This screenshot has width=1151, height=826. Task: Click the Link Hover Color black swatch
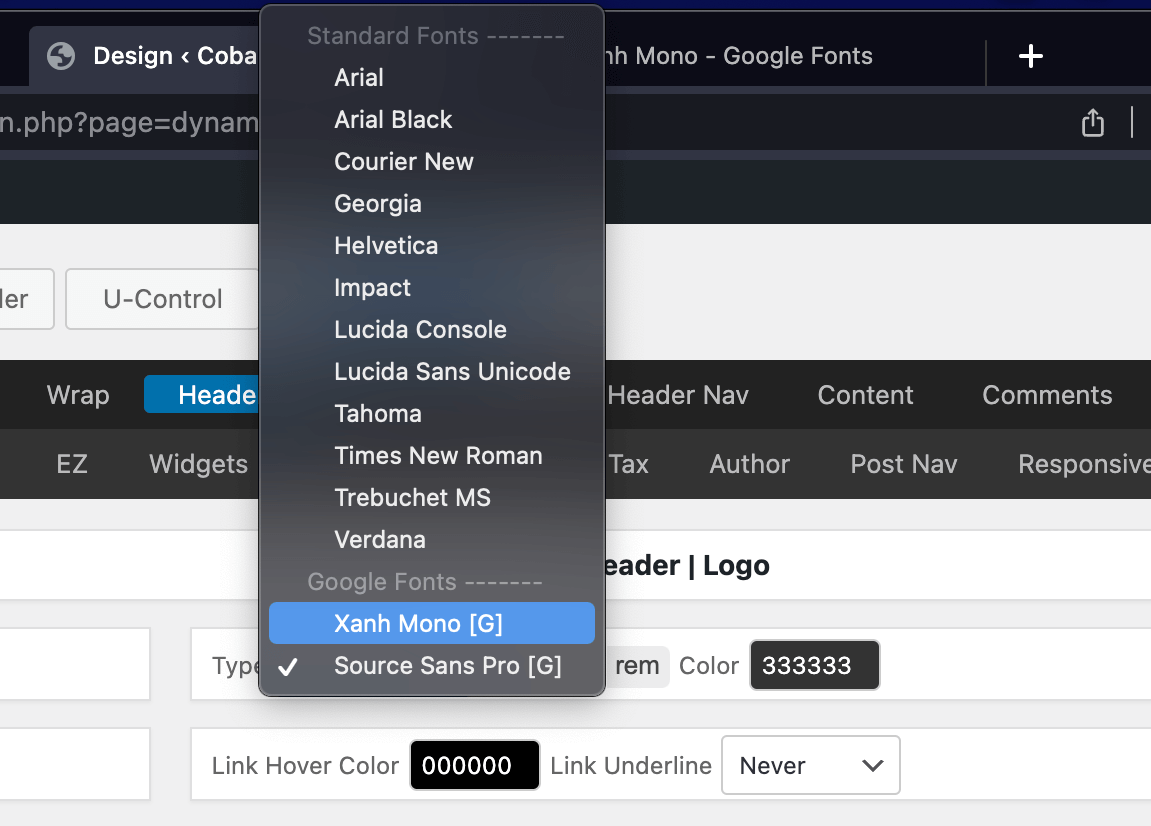(474, 765)
